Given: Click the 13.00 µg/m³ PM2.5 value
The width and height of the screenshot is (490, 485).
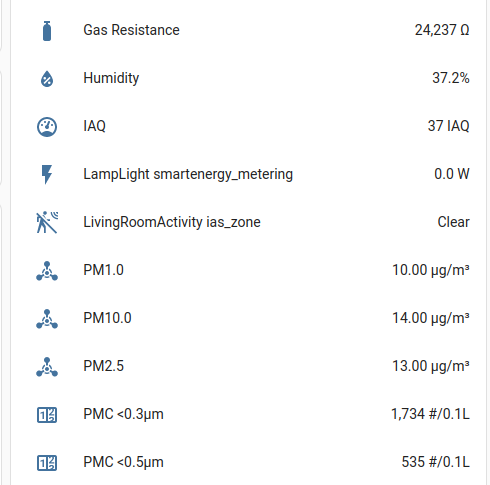Looking at the screenshot, I should (431, 366).
